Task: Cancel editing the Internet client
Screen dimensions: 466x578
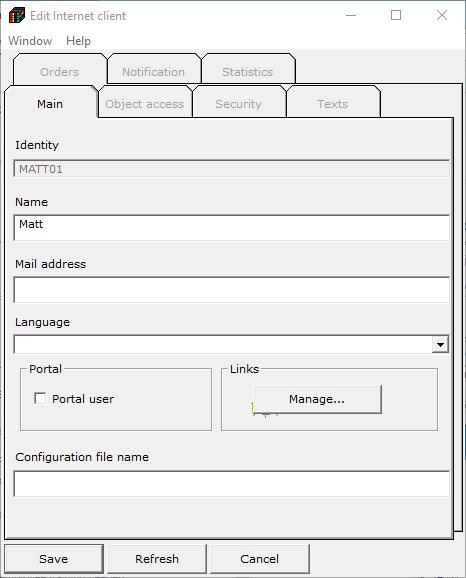Action: tap(260, 559)
